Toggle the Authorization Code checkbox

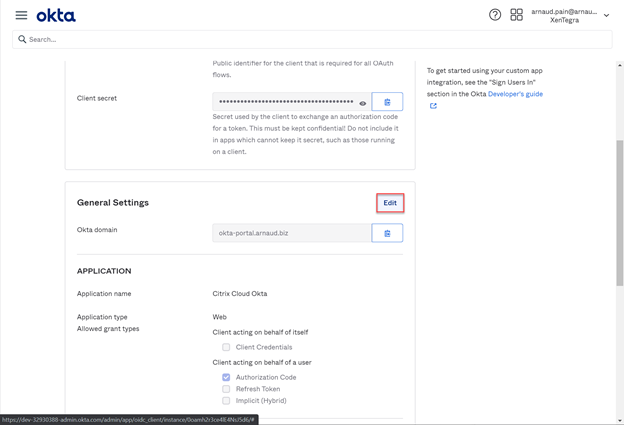[226, 377]
